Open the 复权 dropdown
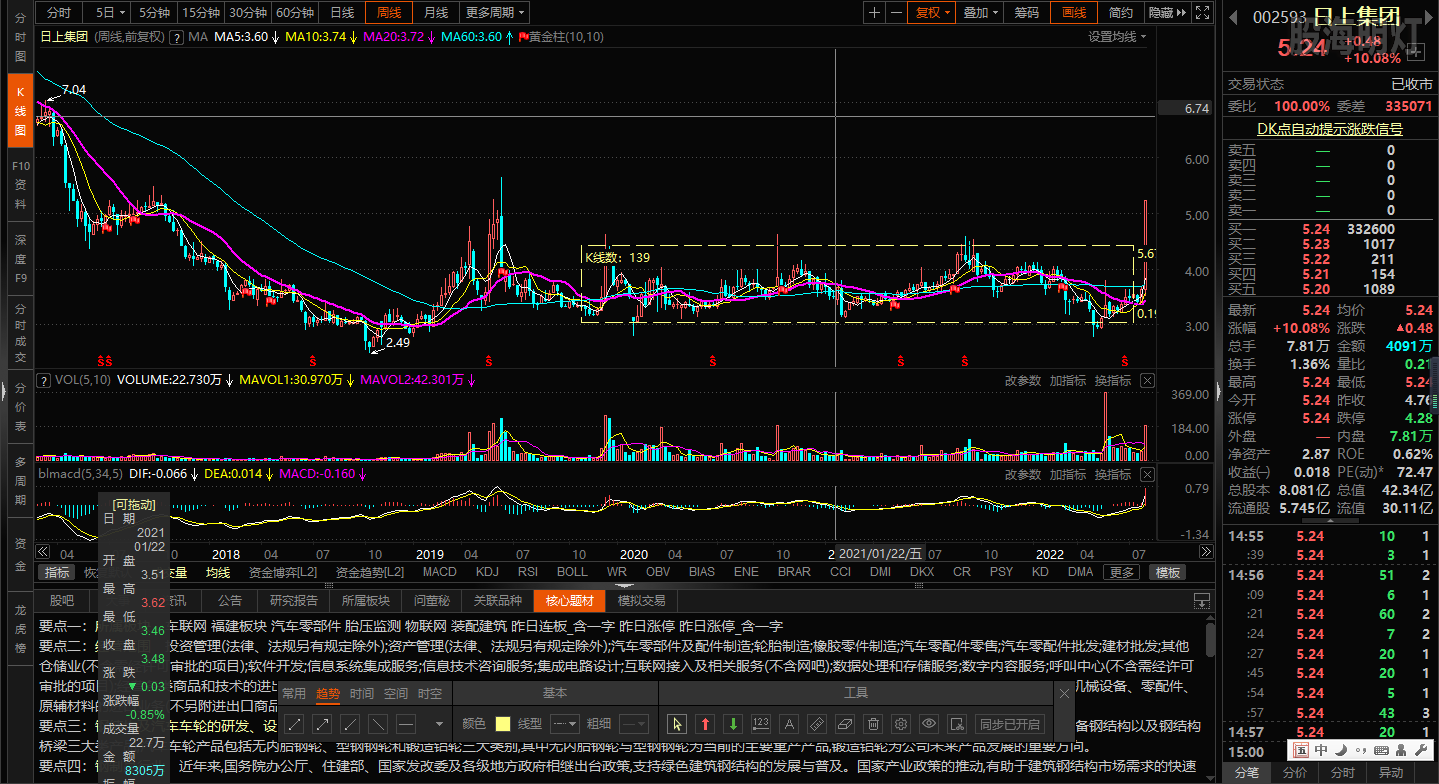Screen dimensions: 1439x784 click(932, 12)
